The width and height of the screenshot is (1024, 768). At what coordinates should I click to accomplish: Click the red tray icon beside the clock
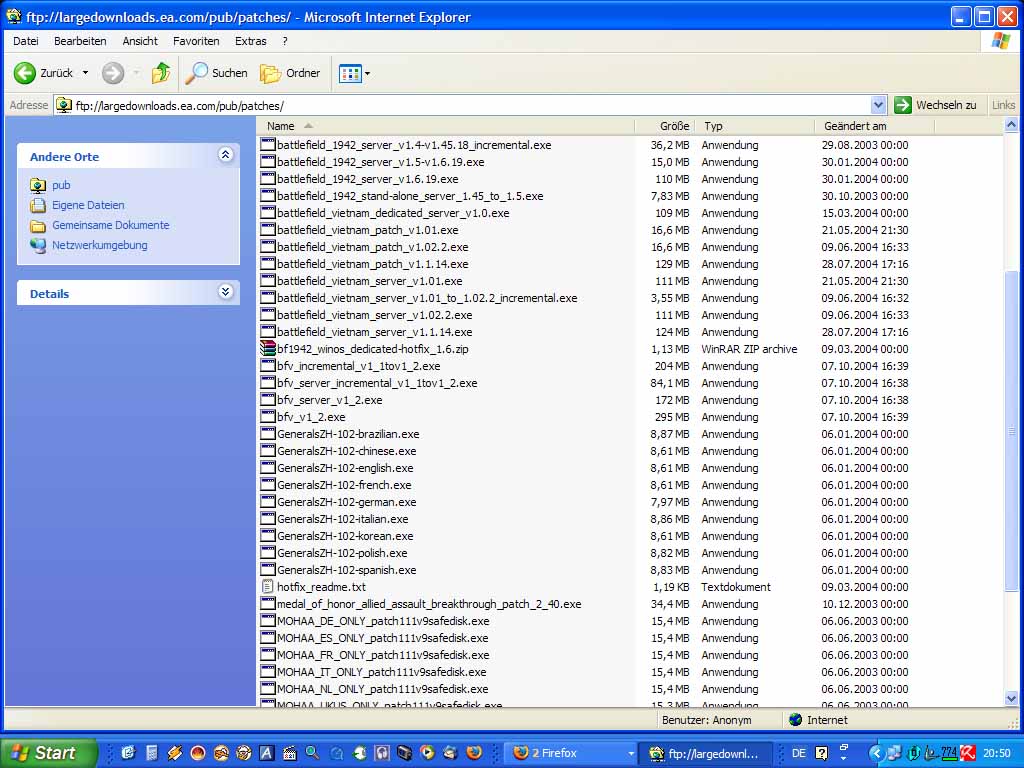967,753
